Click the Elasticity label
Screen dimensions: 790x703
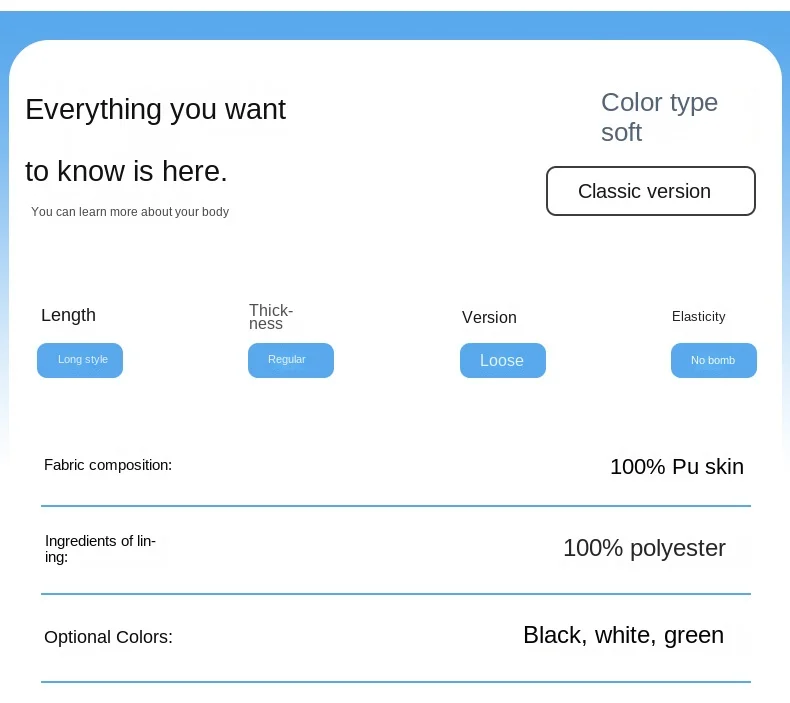pos(698,316)
